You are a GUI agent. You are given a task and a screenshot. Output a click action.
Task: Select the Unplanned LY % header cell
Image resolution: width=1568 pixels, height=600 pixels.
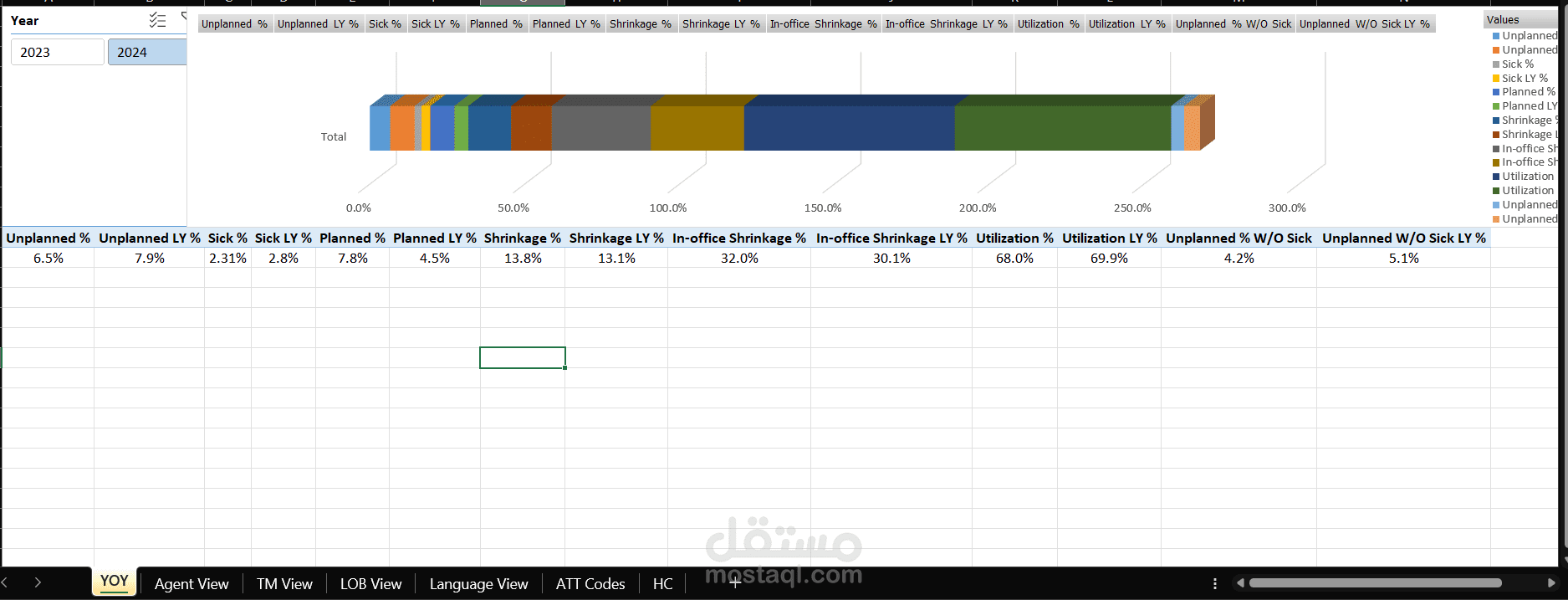(150, 238)
